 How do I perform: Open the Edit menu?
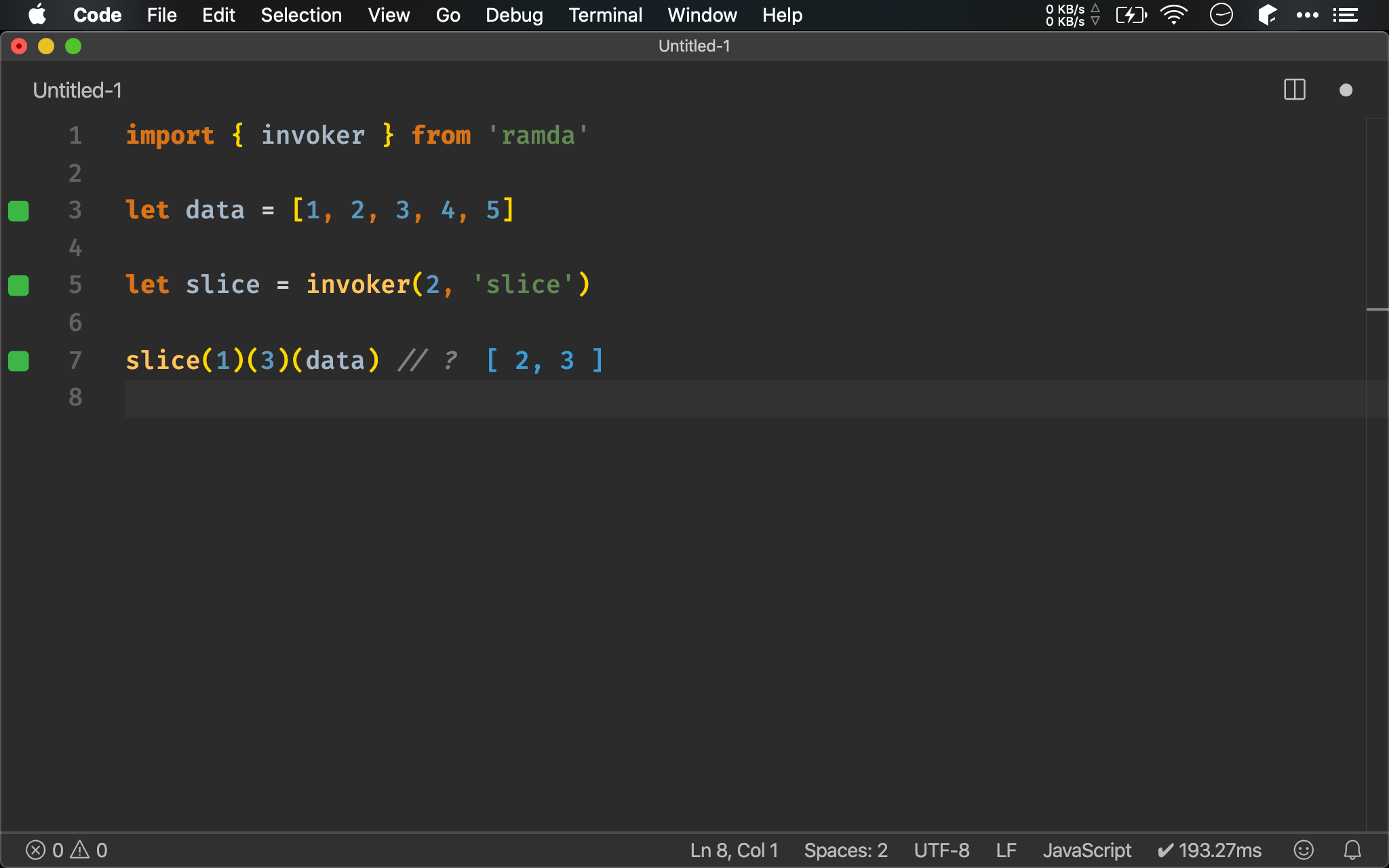[x=218, y=15]
